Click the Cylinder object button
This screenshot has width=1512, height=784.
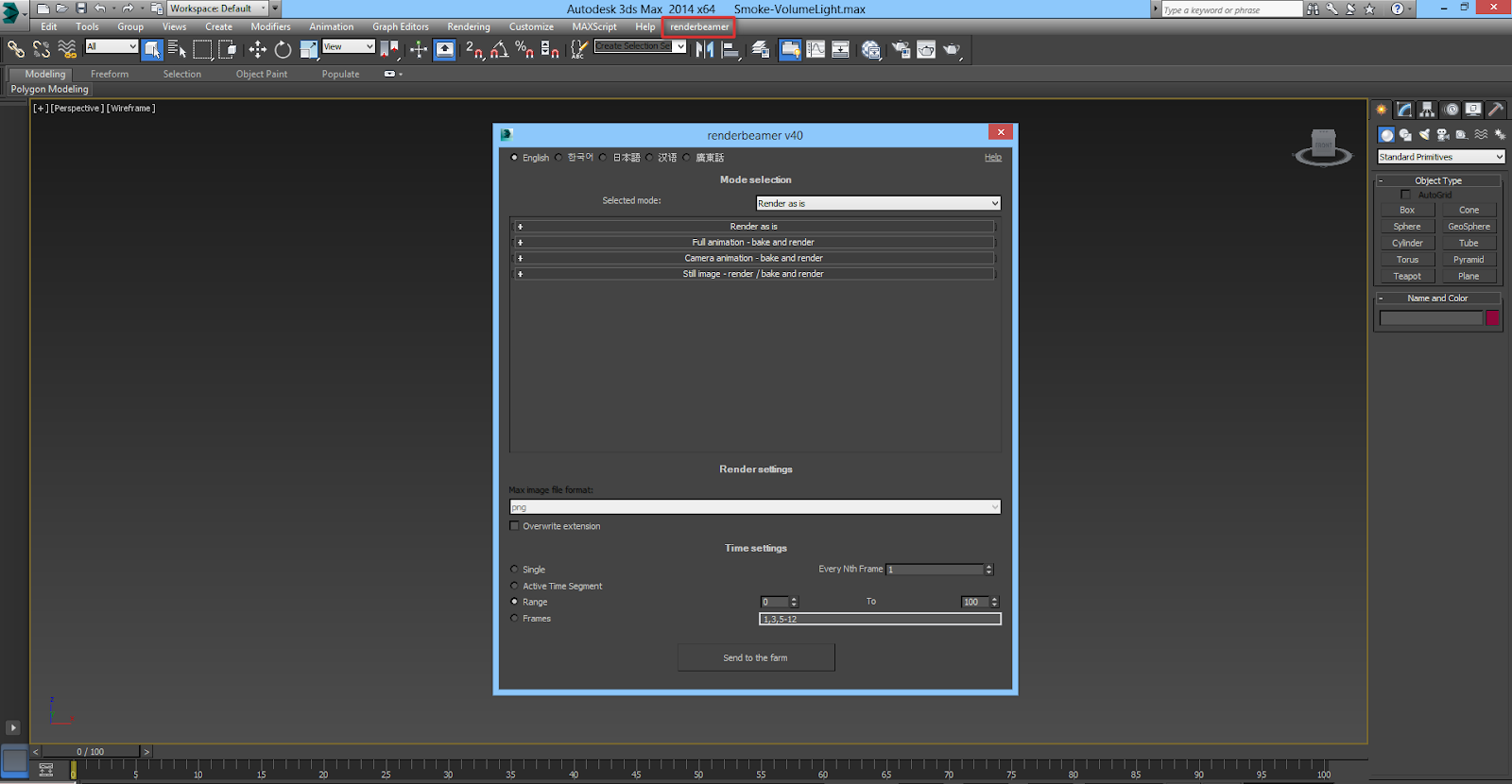coord(1407,244)
